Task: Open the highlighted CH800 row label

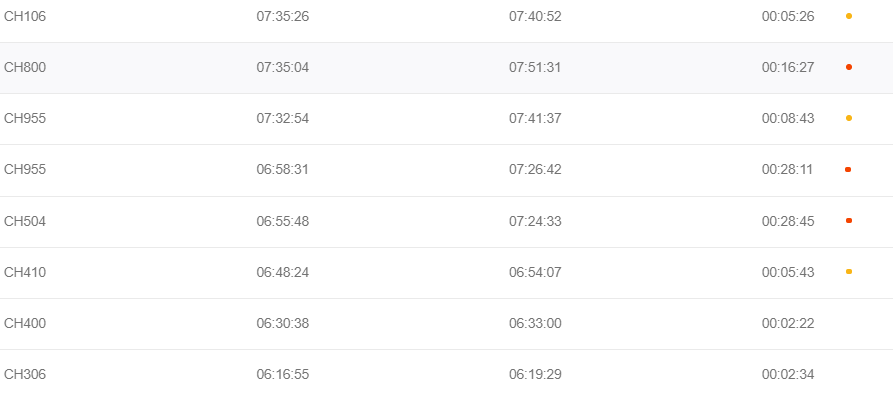Action: click(25, 68)
